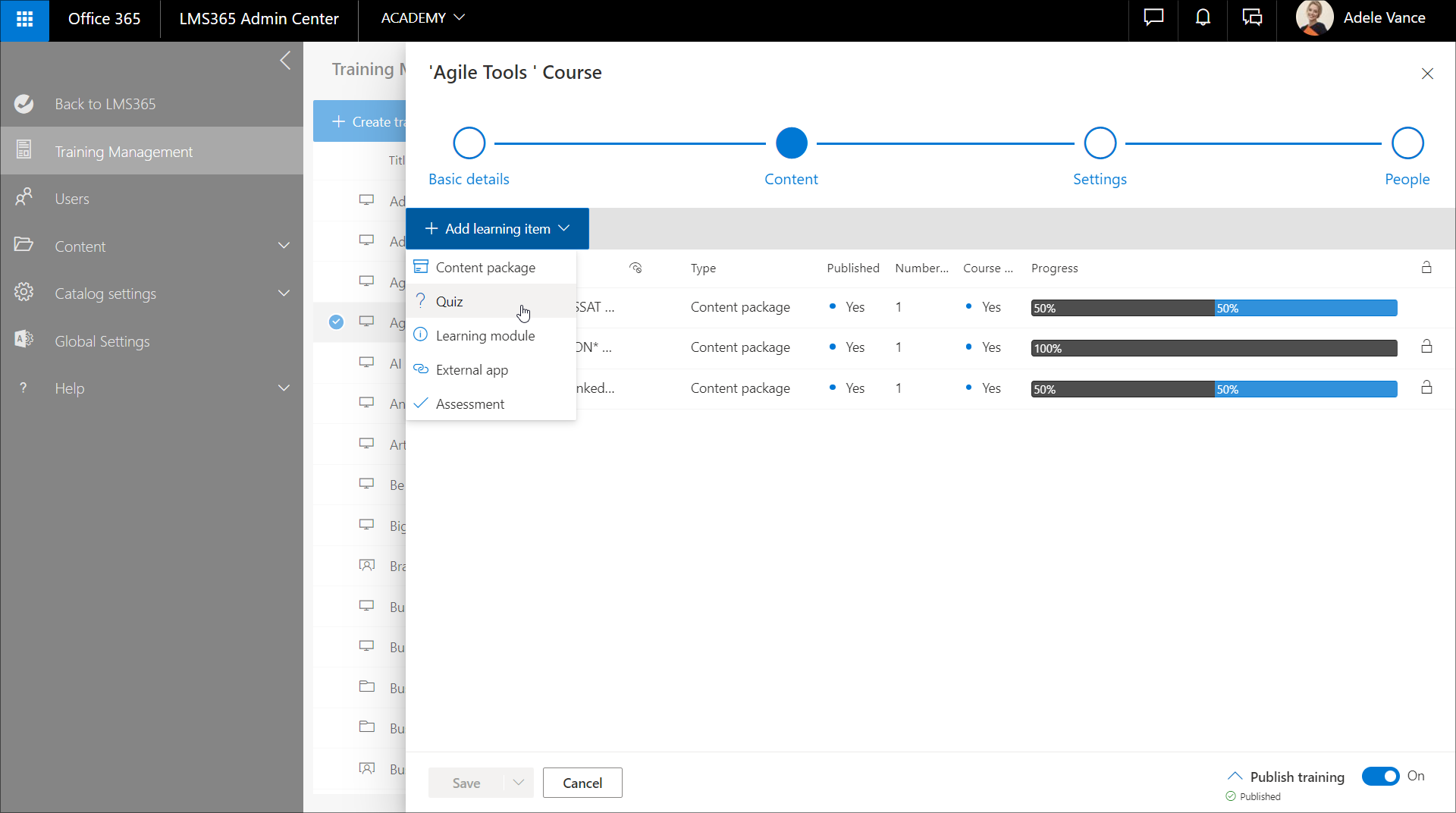Go Back to LMS365 link
The image size is (1456, 813).
105,104
